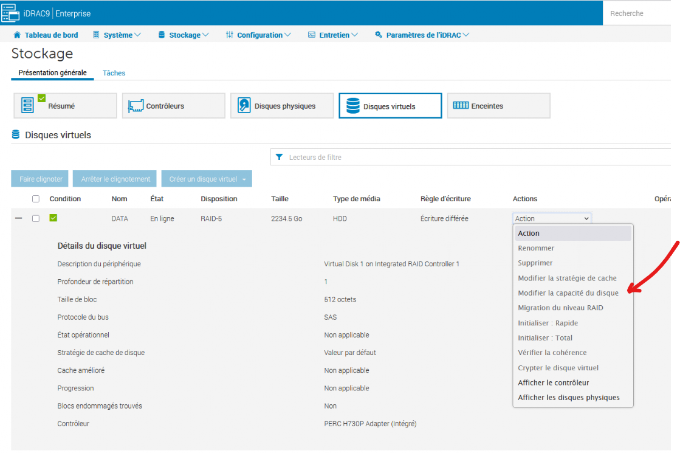
Task: Click the Tableau de bord home icon
Action: [x=16, y=35]
